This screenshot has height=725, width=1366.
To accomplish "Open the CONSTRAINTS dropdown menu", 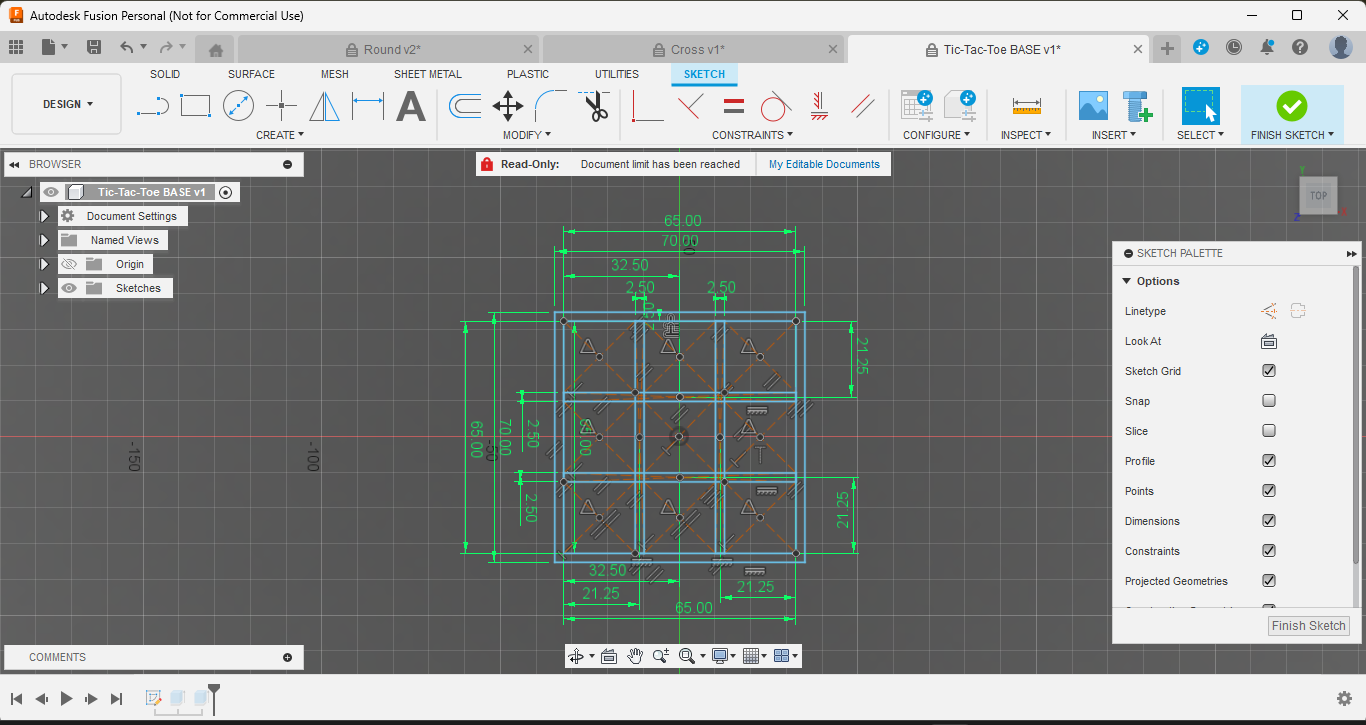I will coord(752,135).
